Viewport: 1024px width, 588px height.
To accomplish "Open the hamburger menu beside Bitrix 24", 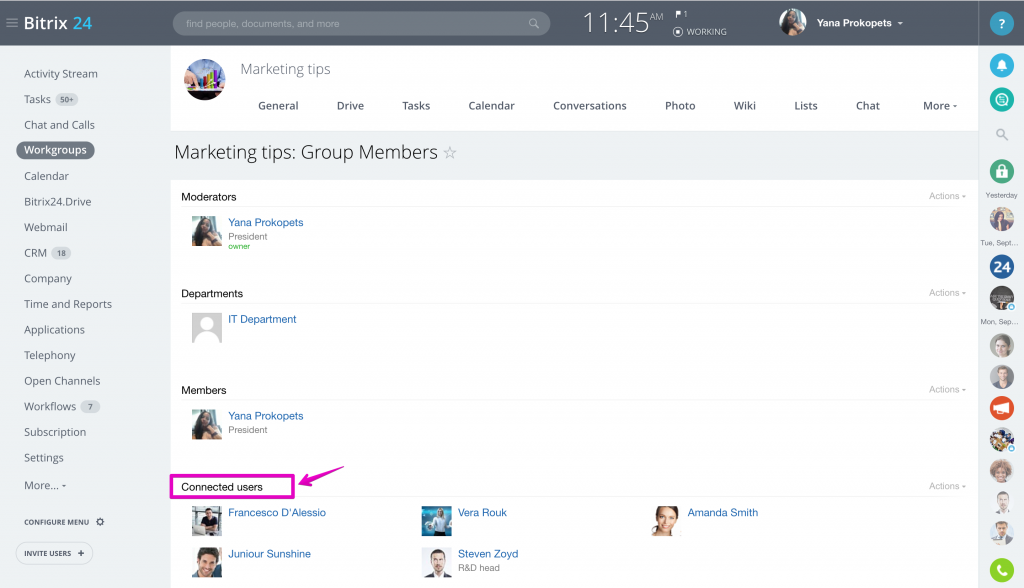I will pyautogui.click(x=12, y=23).
